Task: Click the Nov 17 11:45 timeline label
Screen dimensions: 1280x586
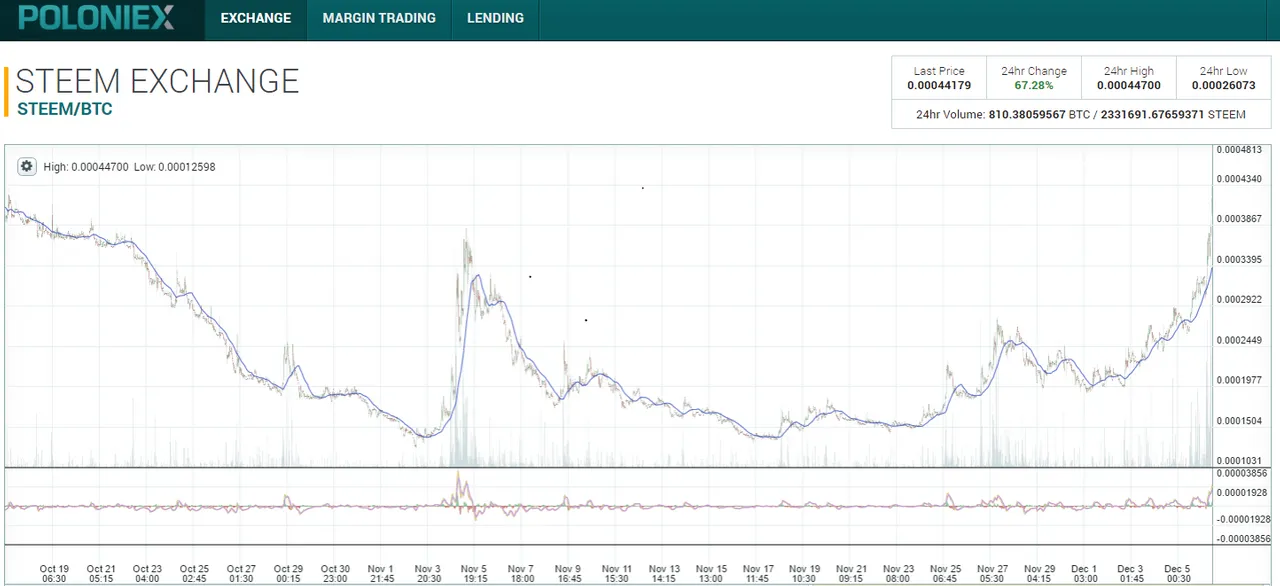Action: pyautogui.click(x=758, y=572)
